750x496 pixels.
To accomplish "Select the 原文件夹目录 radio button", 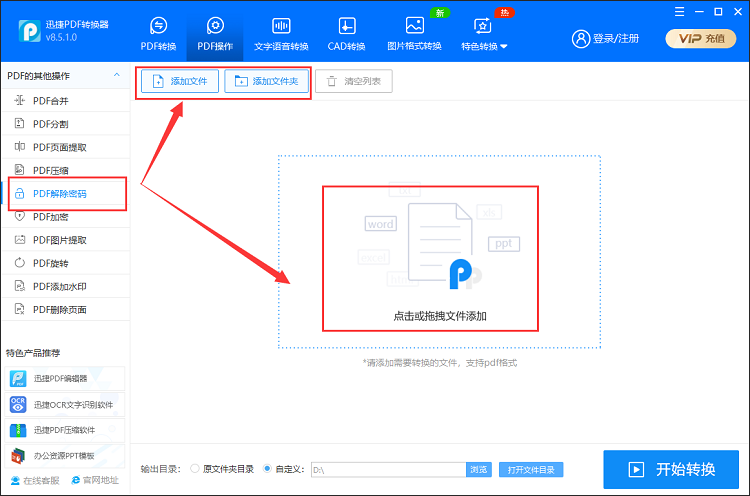I will tap(194, 469).
